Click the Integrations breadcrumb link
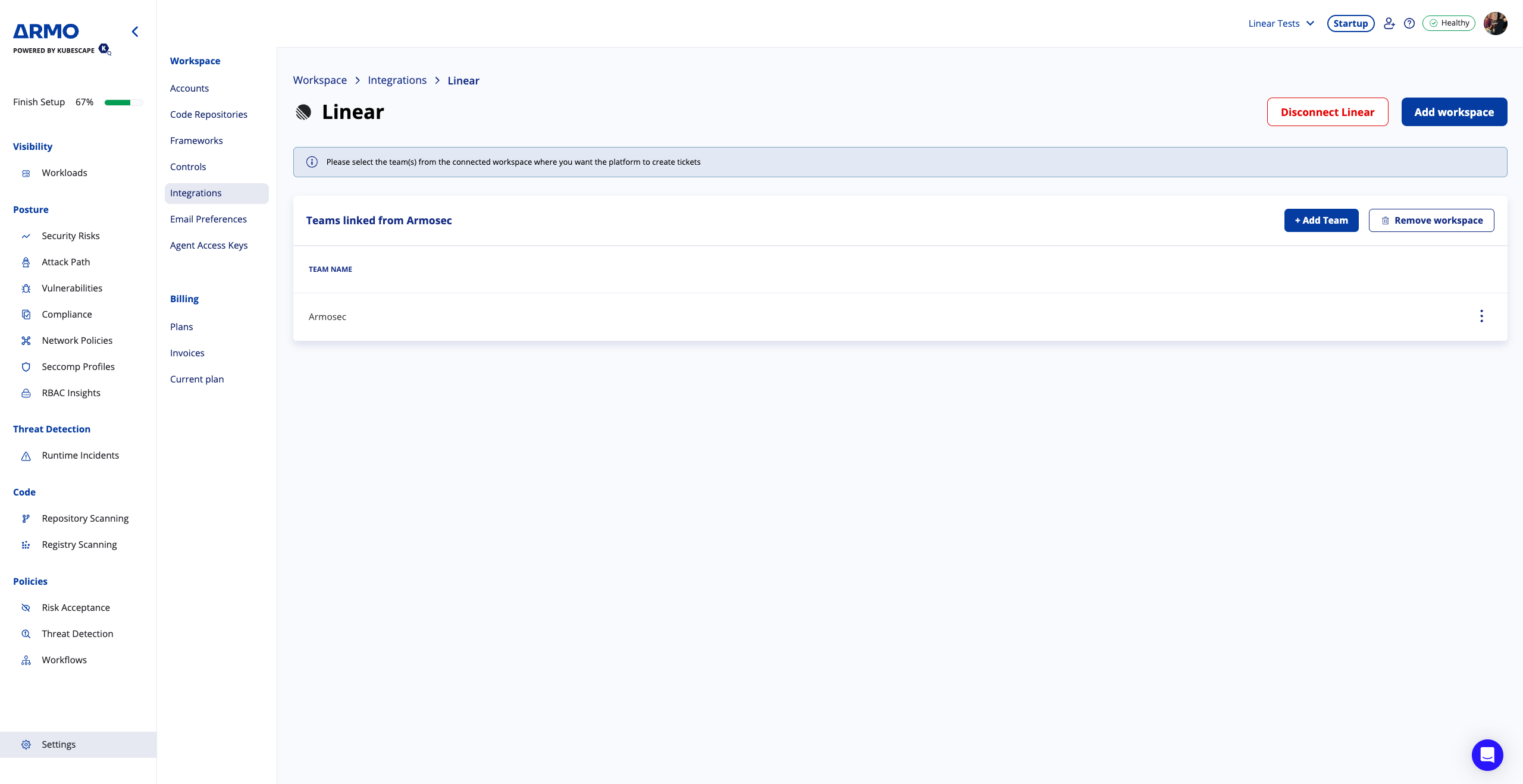 [x=397, y=80]
